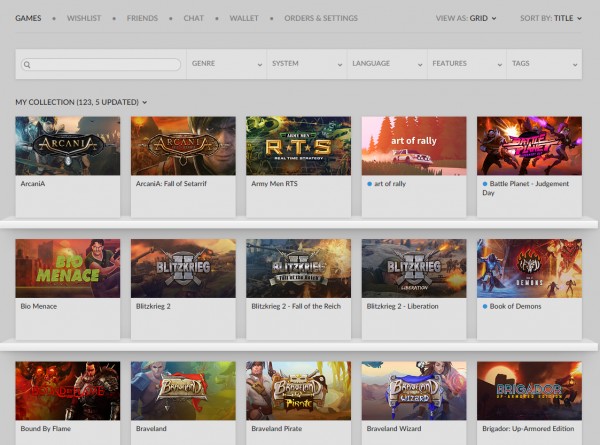Click Blitzkrieg 2 - Liberation title

[403, 306]
